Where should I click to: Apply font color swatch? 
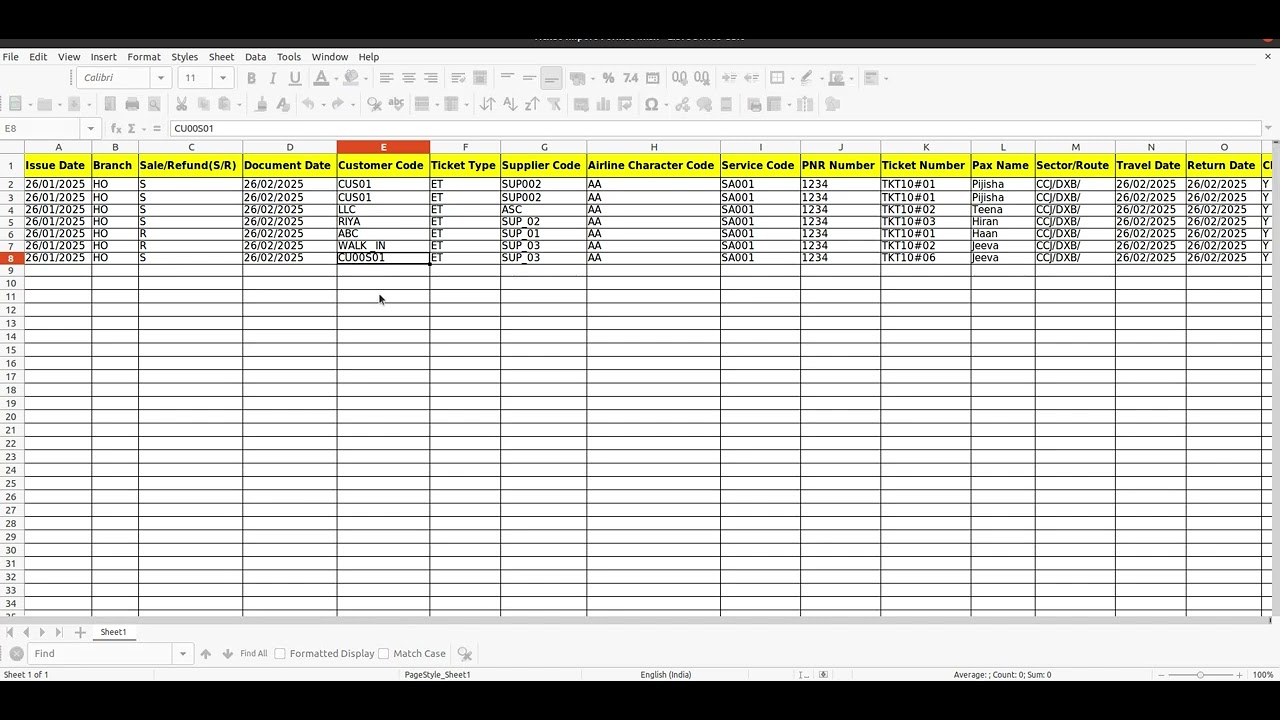(x=321, y=78)
